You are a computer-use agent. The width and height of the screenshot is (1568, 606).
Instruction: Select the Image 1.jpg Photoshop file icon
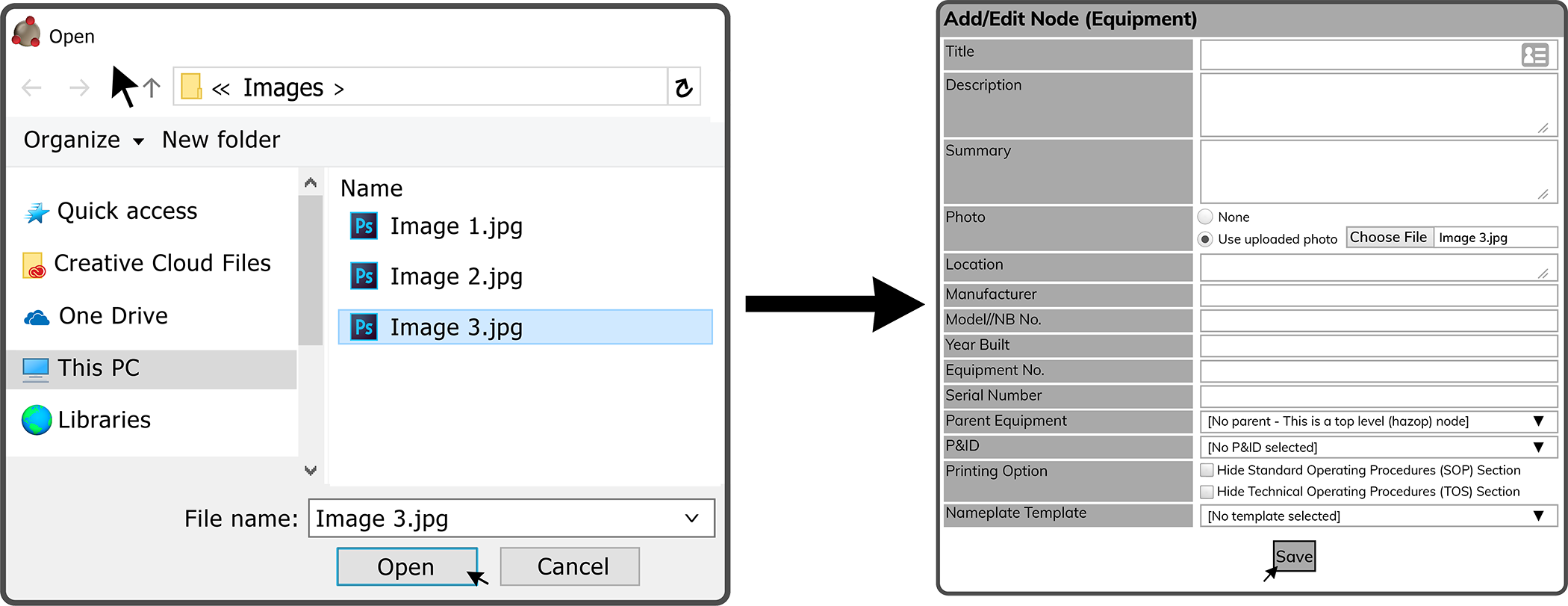click(364, 226)
